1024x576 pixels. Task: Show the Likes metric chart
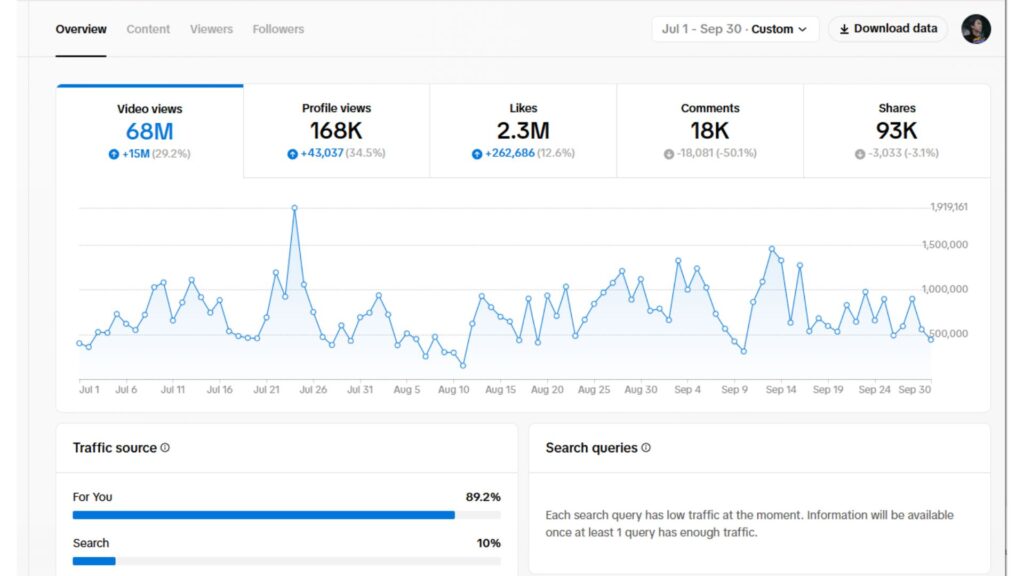coord(523,131)
